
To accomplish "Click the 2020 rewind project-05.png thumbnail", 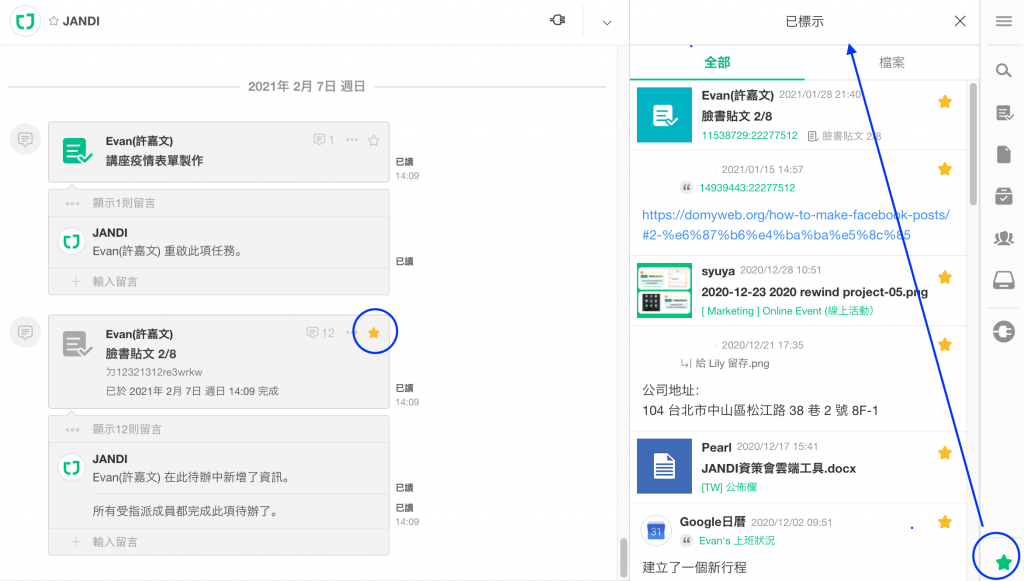I will point(664,290).
